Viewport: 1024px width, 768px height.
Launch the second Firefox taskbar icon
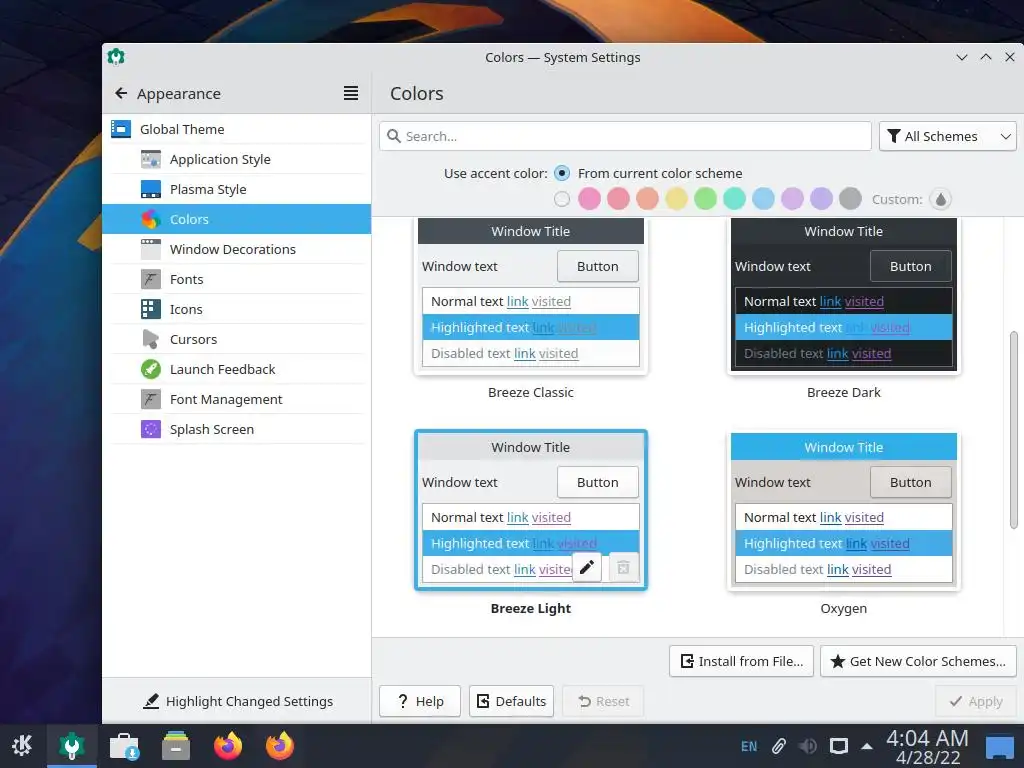coord(280,745)
